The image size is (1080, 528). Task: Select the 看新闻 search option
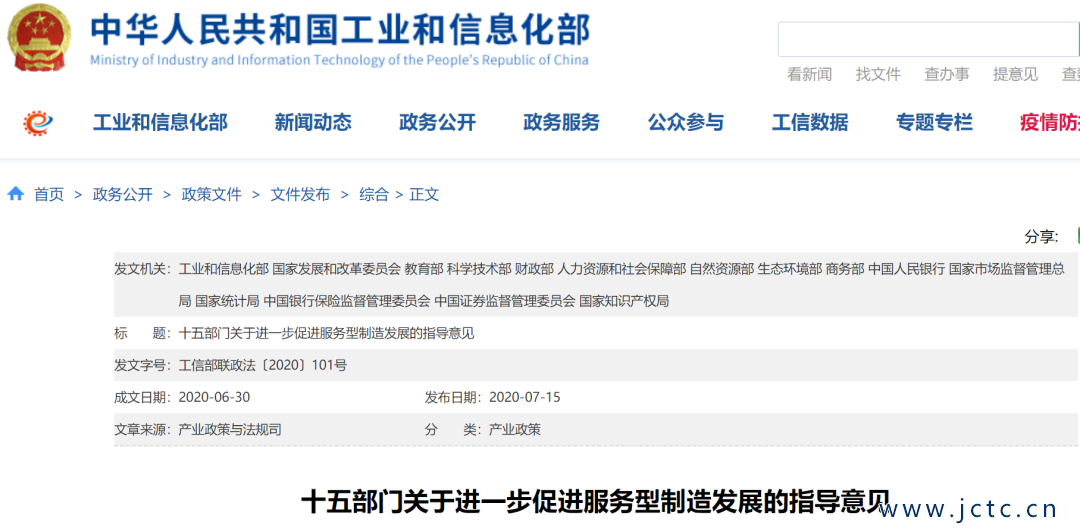click(809, 74)
